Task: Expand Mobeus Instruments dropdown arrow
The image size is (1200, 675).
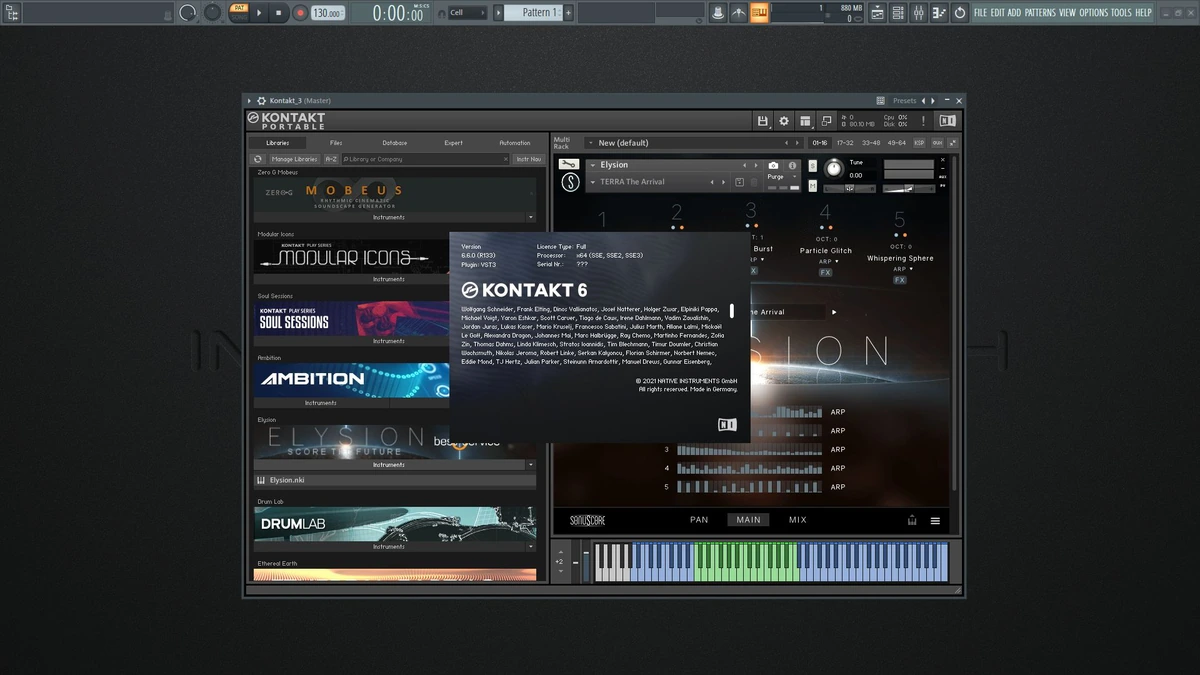Action: pyautogui.click(x=531, y=217)
